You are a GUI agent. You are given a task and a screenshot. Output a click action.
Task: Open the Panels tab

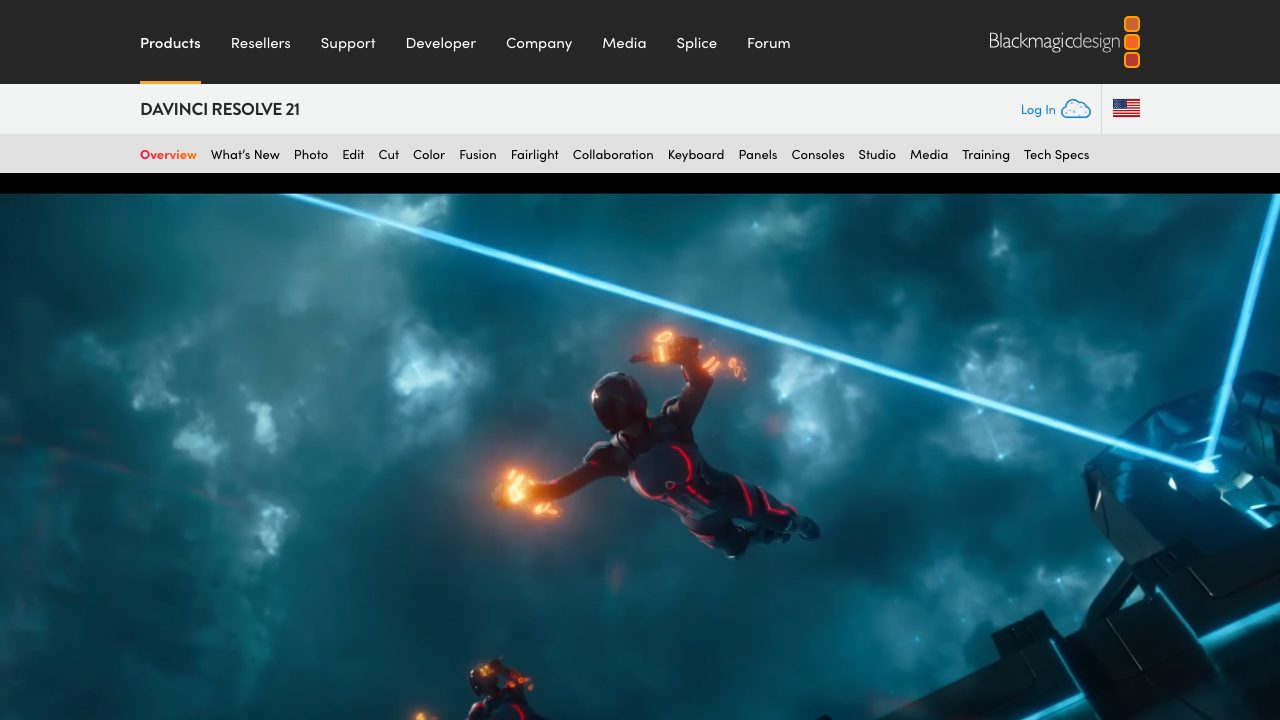click(x=758, y=155)
